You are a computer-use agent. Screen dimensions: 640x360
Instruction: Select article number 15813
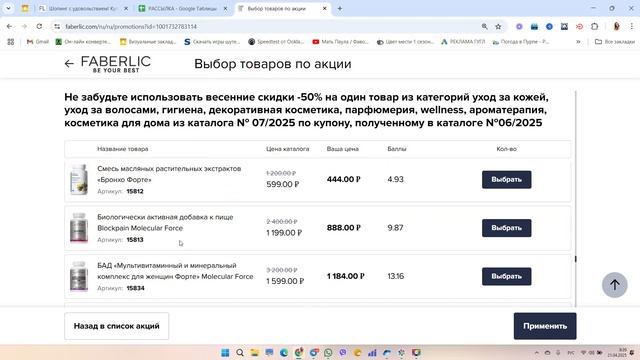[x=135, y=240]
